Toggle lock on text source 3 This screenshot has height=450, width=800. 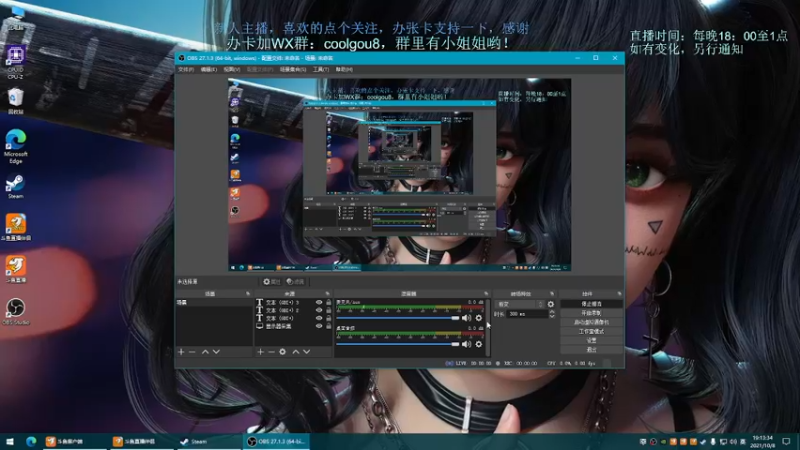[x=329, y=303]
